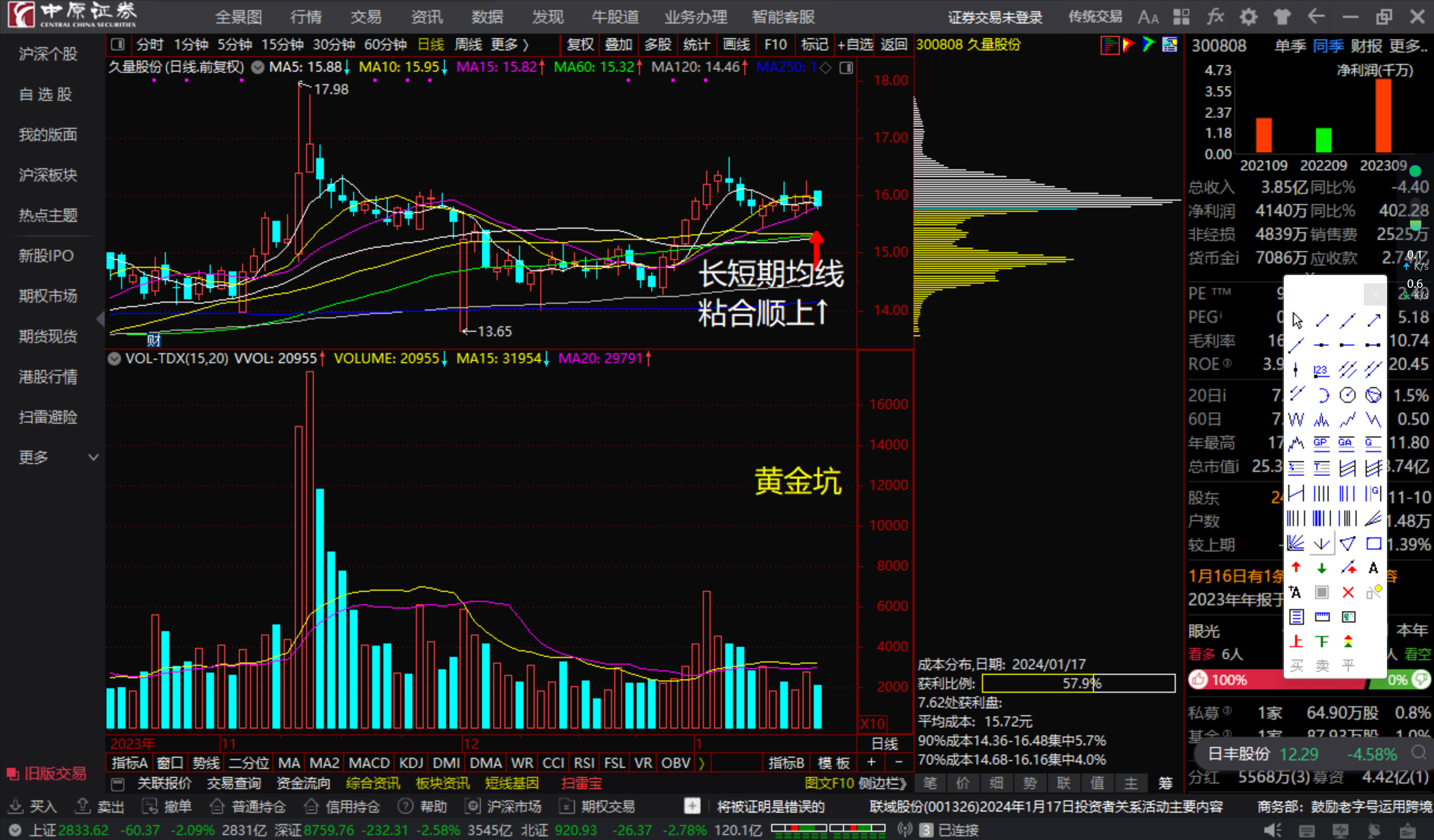This screenshot has width=1434, height=840.
Task: Select the GP golden price line tool
Action: click(1321, 443)
